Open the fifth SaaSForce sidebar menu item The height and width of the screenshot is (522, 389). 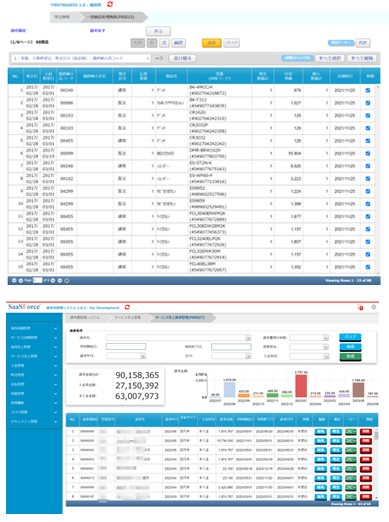click(x=34, y=365)
